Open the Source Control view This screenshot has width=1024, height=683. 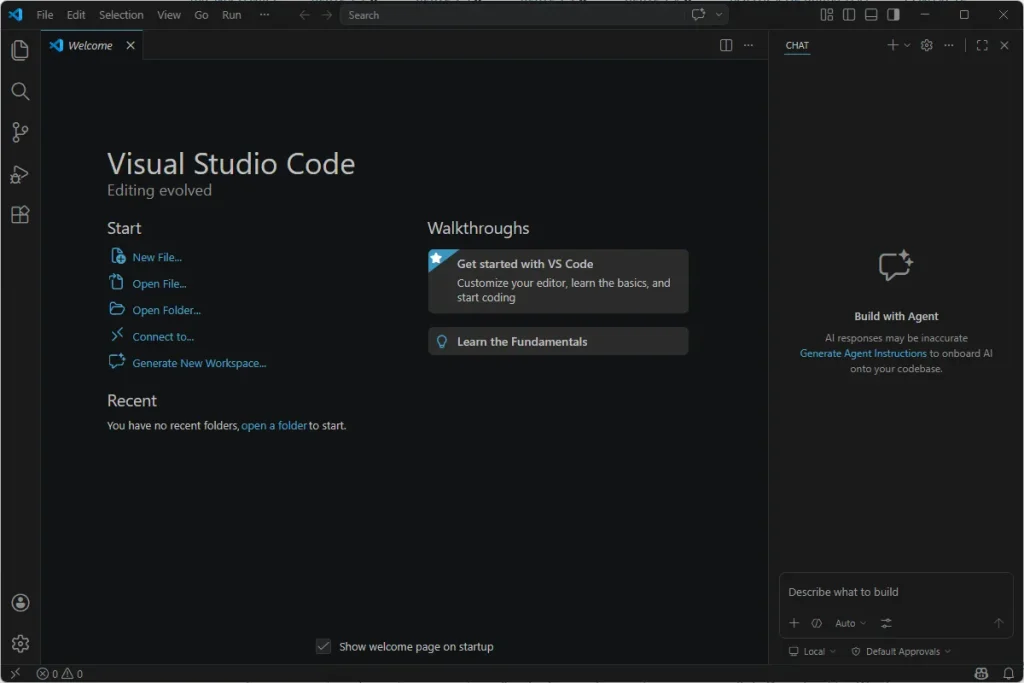tap(20, 132)
